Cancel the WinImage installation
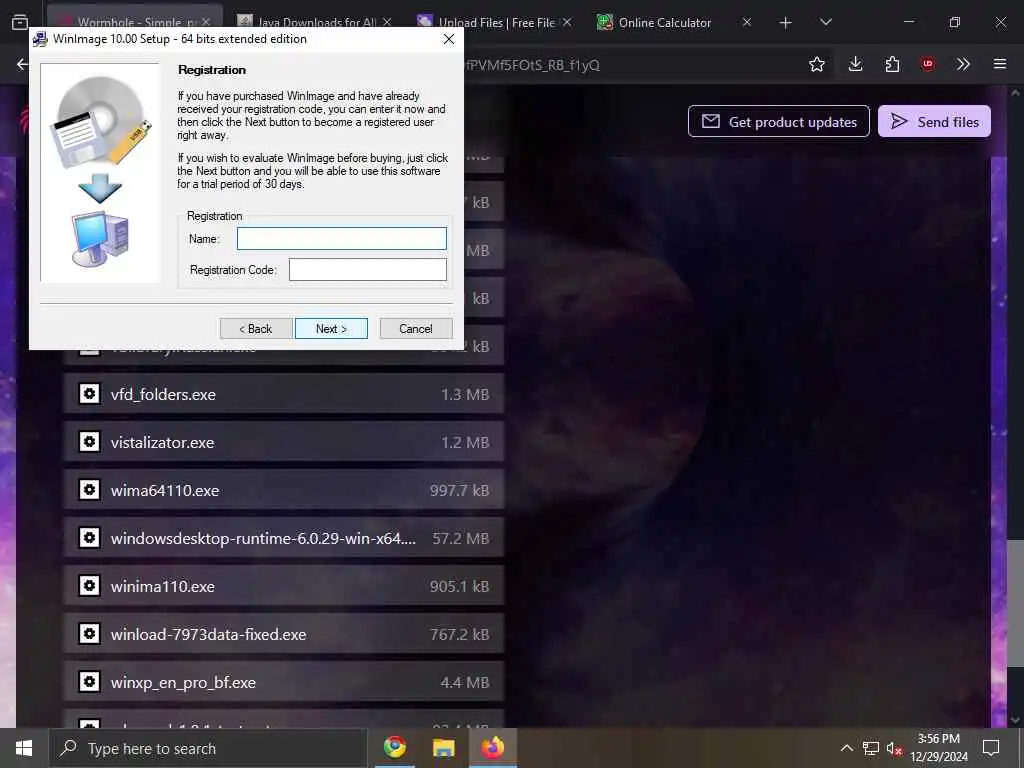The image size is (1024, 768). [x=416, y=328]
